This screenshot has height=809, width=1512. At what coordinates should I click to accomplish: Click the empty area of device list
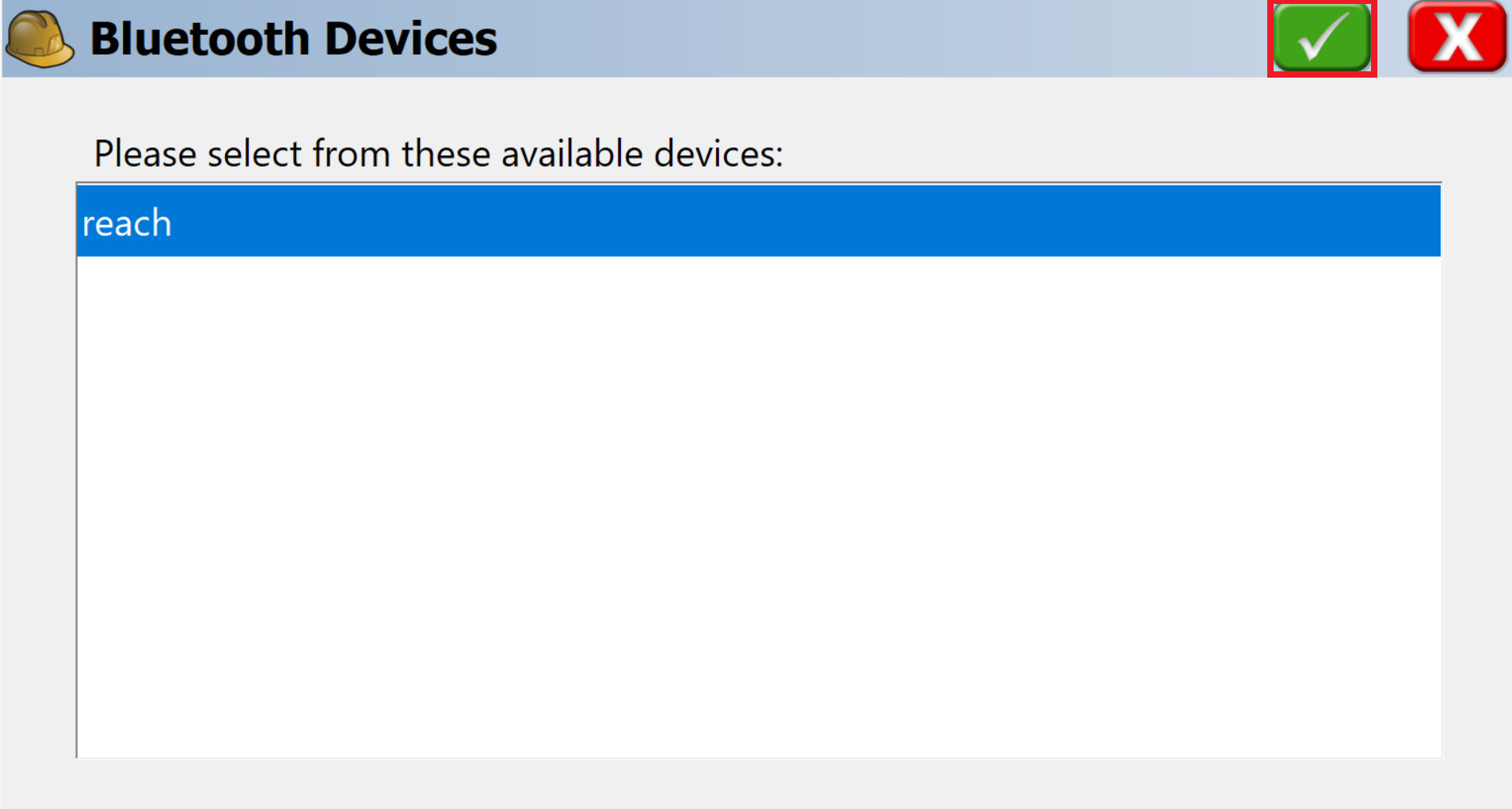(758, 507)
